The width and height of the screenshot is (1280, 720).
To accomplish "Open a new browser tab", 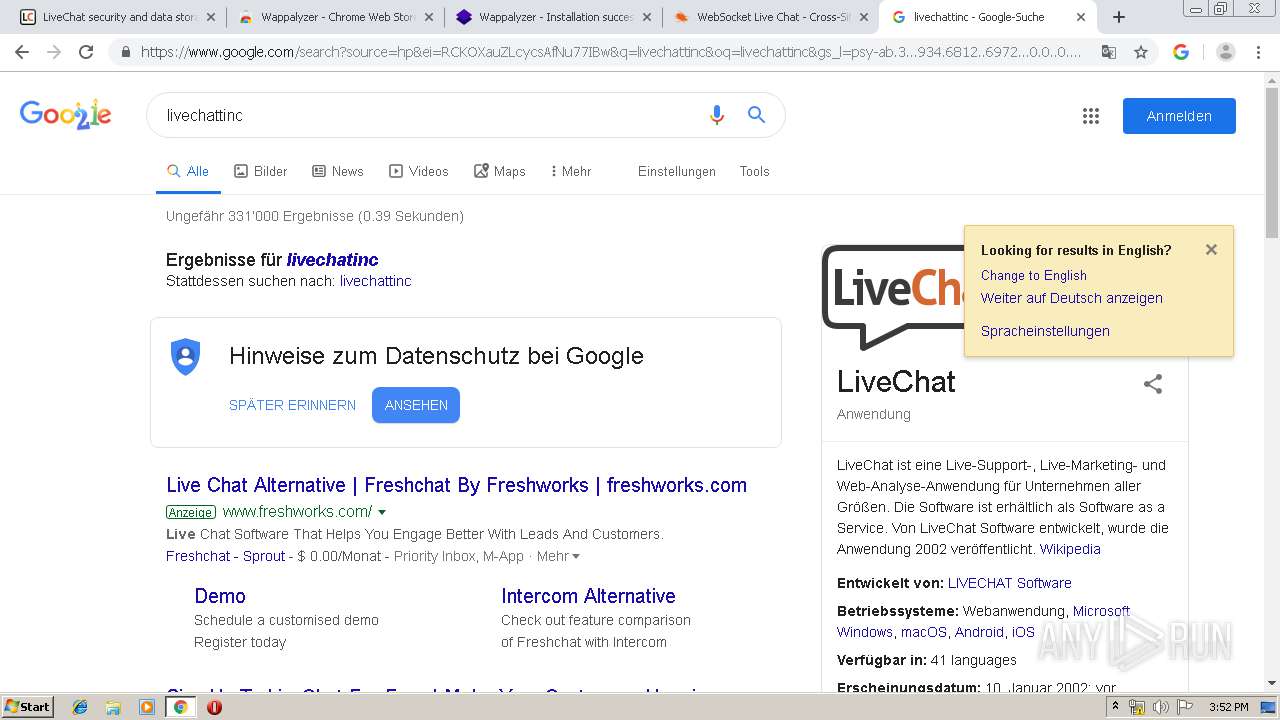I will coord(1119,17).
